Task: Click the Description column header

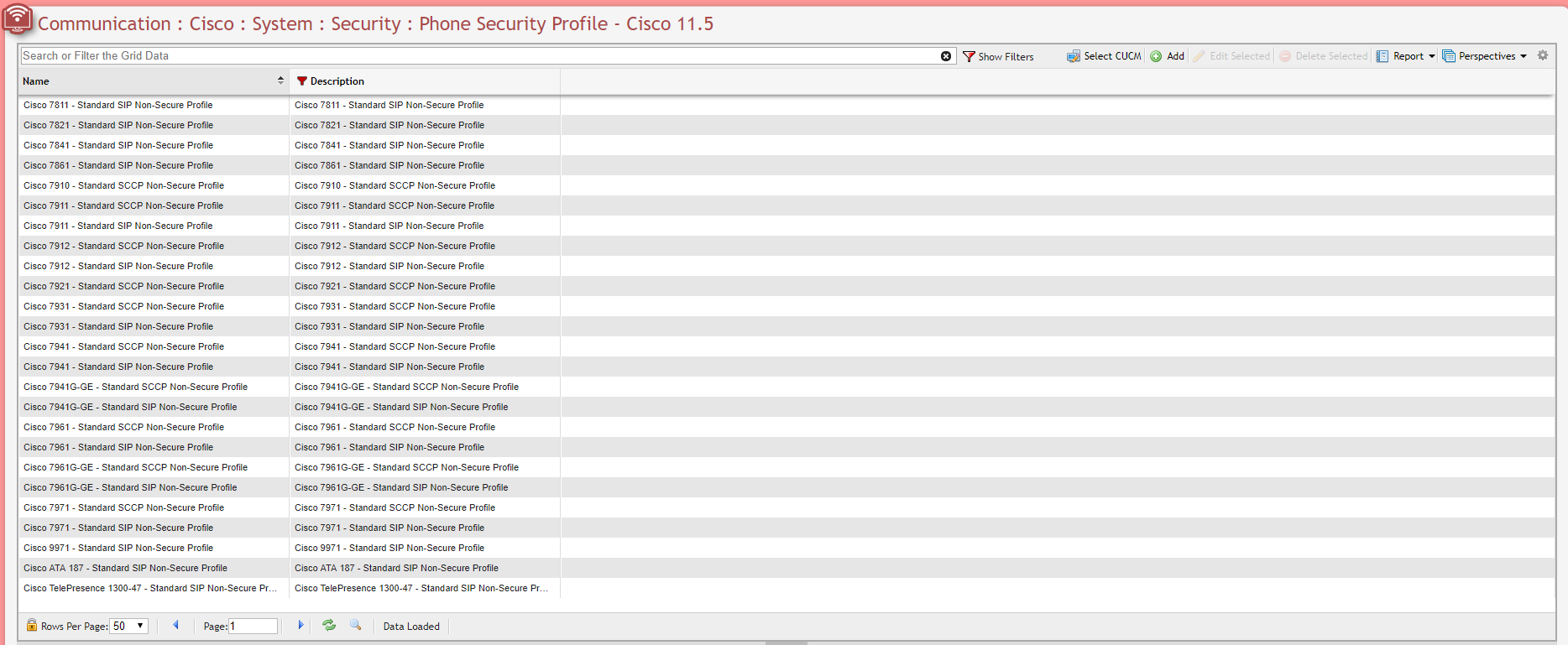Action: (337, 81)
